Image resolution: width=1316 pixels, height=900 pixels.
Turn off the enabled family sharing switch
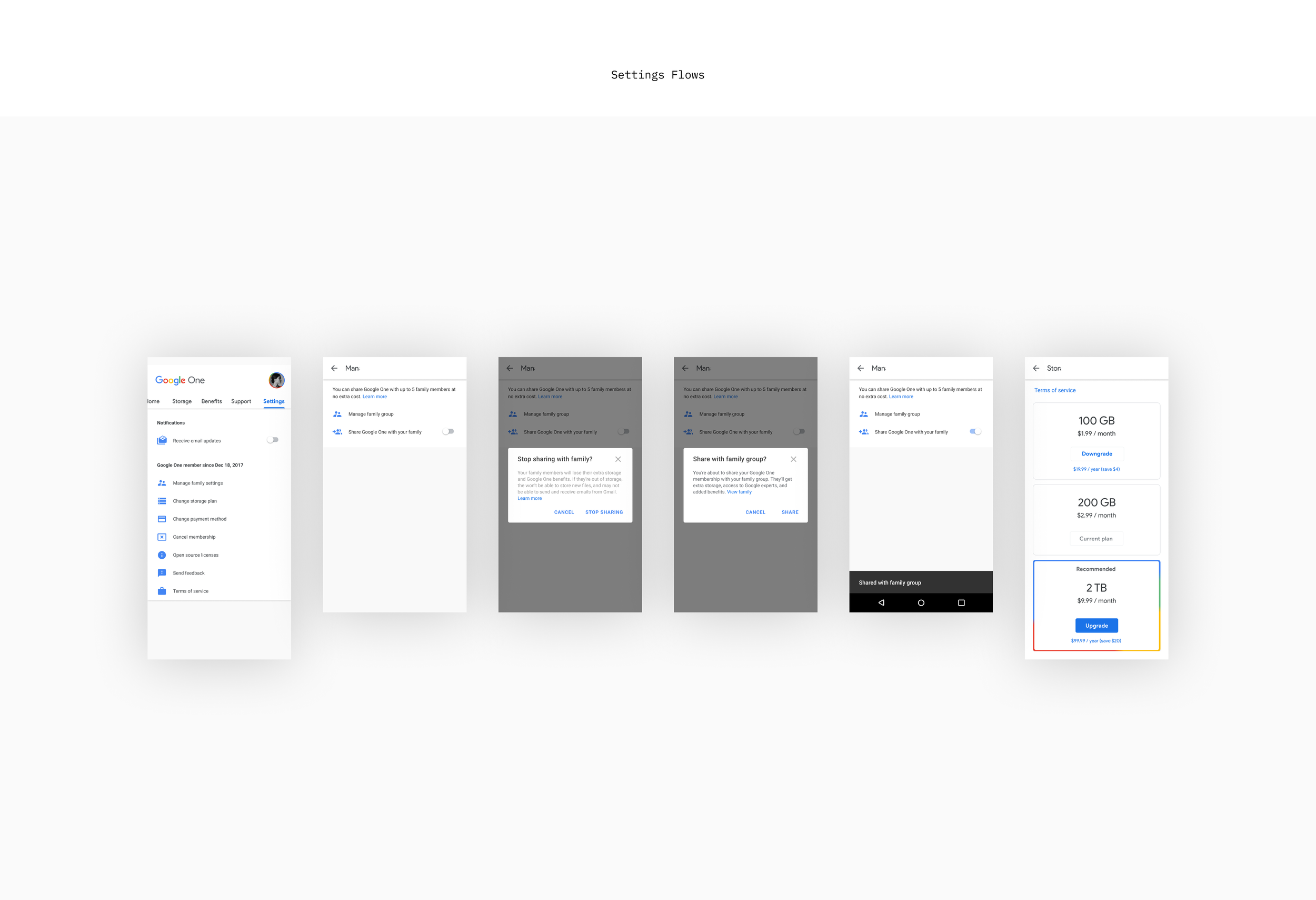coord(975,432)
